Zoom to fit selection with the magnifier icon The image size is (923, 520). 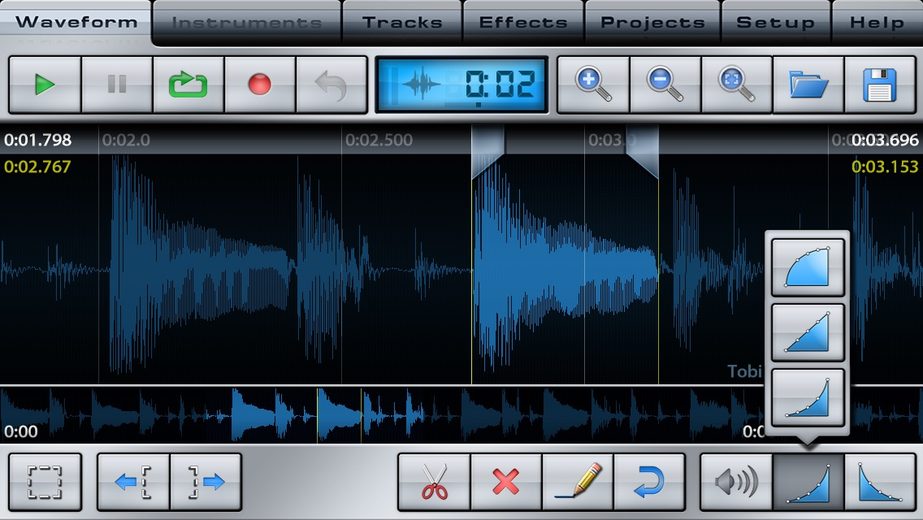pos(736,85)
